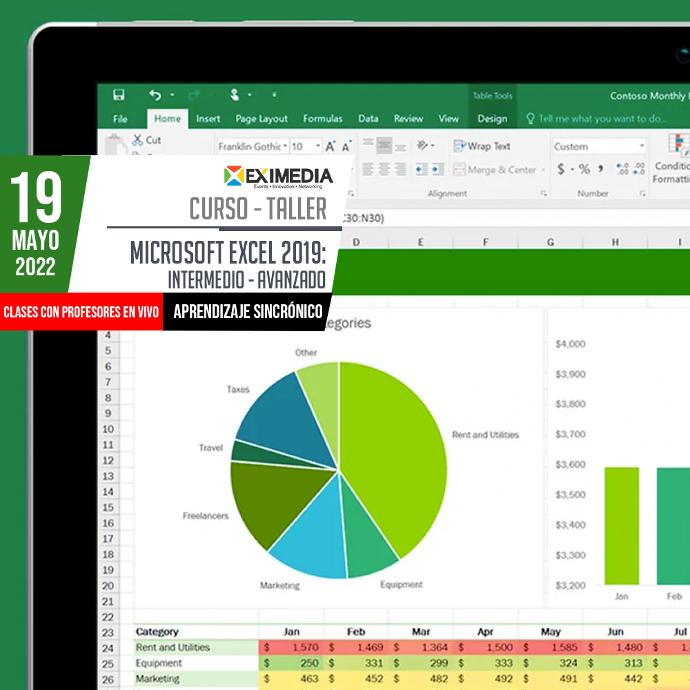
Task: Open the Franklin Gothic font name dropdown
Action: tap(285, 146)
